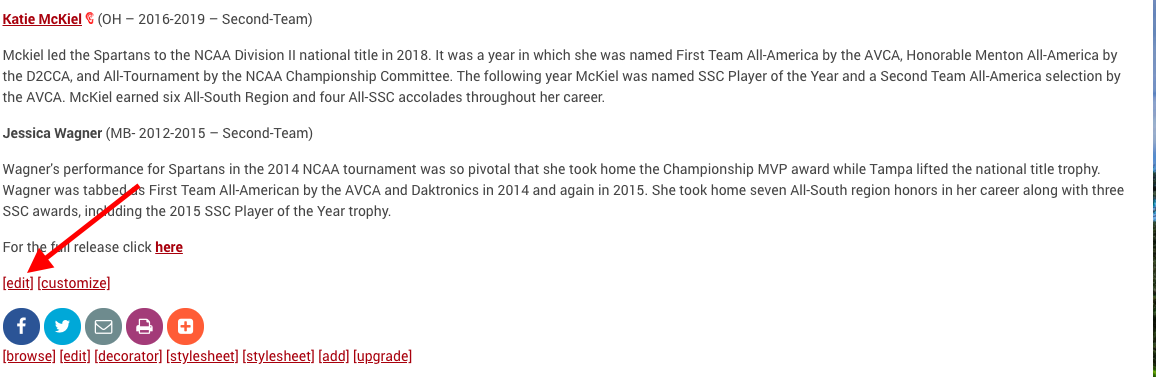
Task: Click paragraph about Wagner's Championship MVP award
Action: (x=563, y=190)
